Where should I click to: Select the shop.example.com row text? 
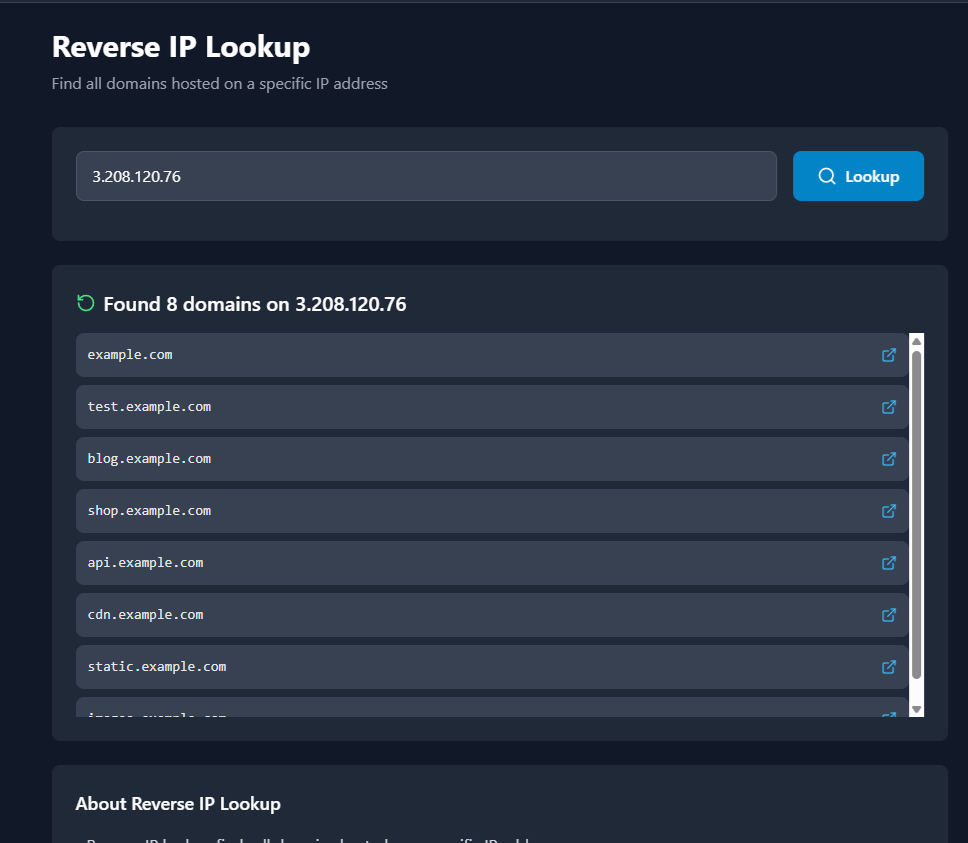[149, 510]
